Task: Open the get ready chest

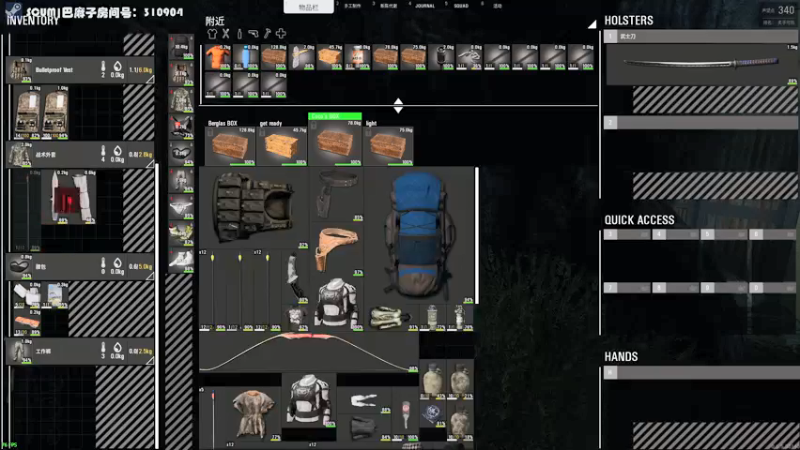Action: pyautogui.click(x=282, y=147)
